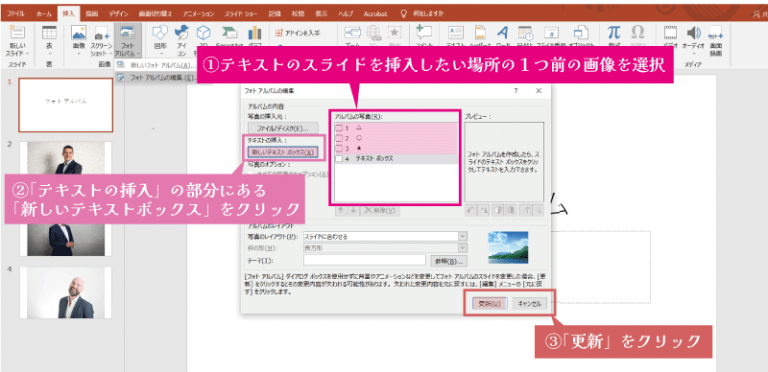Choose フォト アルバムの編集 menu entry

[x=157, y=78]
